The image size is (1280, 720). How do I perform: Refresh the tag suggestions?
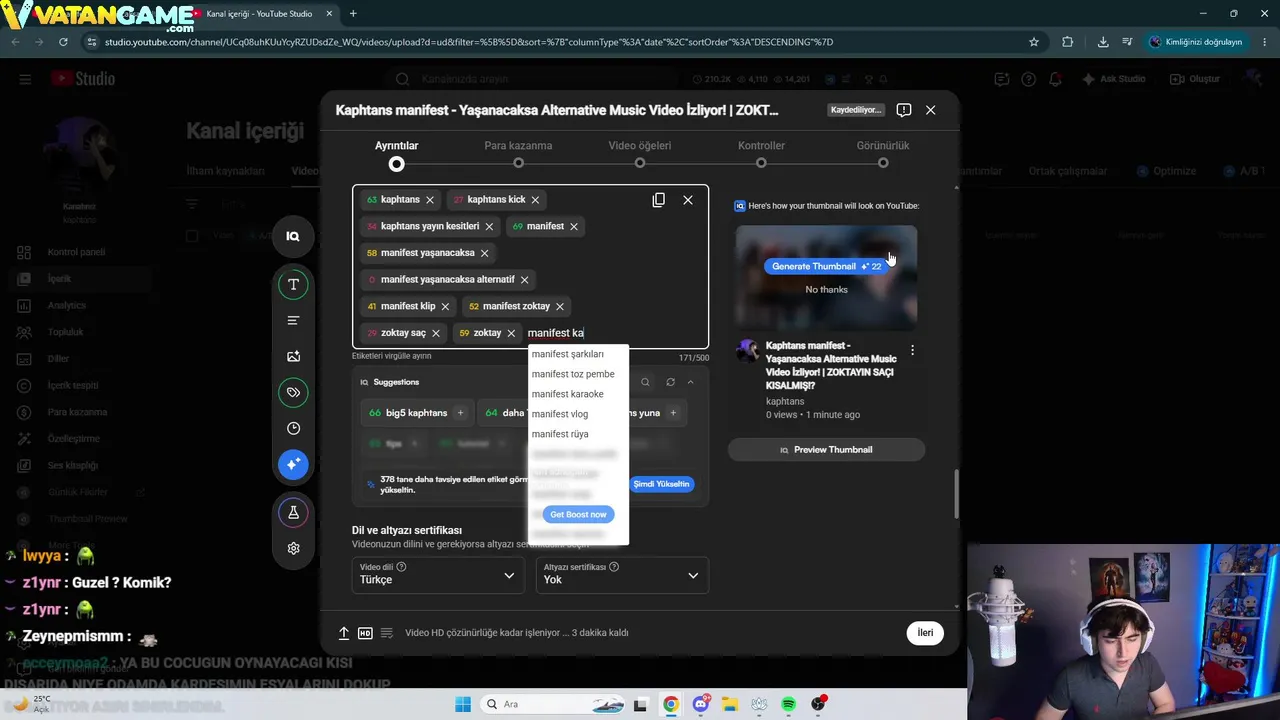(x=670, y=382)
